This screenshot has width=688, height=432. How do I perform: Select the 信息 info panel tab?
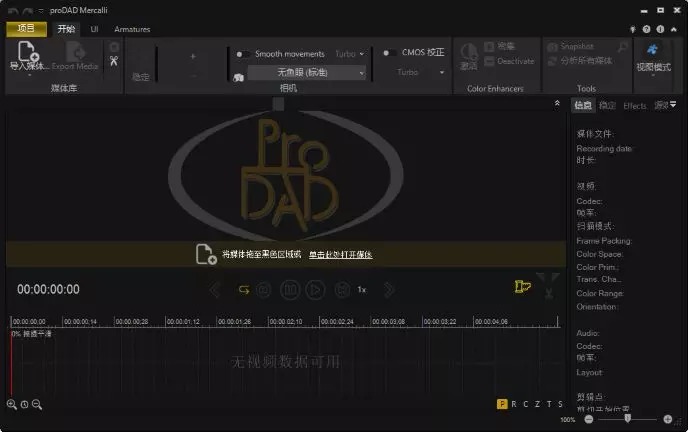583,105
